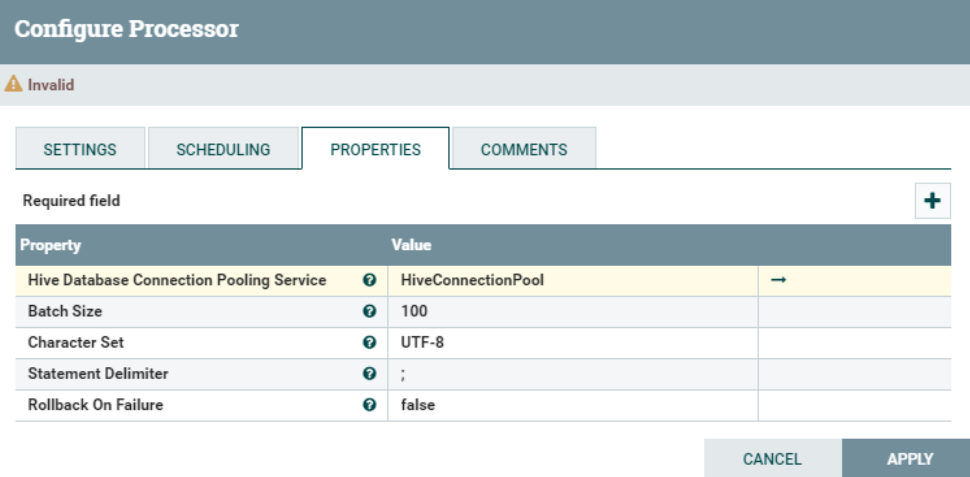Open help icon for Hive Database Connection Pooling Service
The width and height of the screenshot is (970, 477).
(369, 280)
